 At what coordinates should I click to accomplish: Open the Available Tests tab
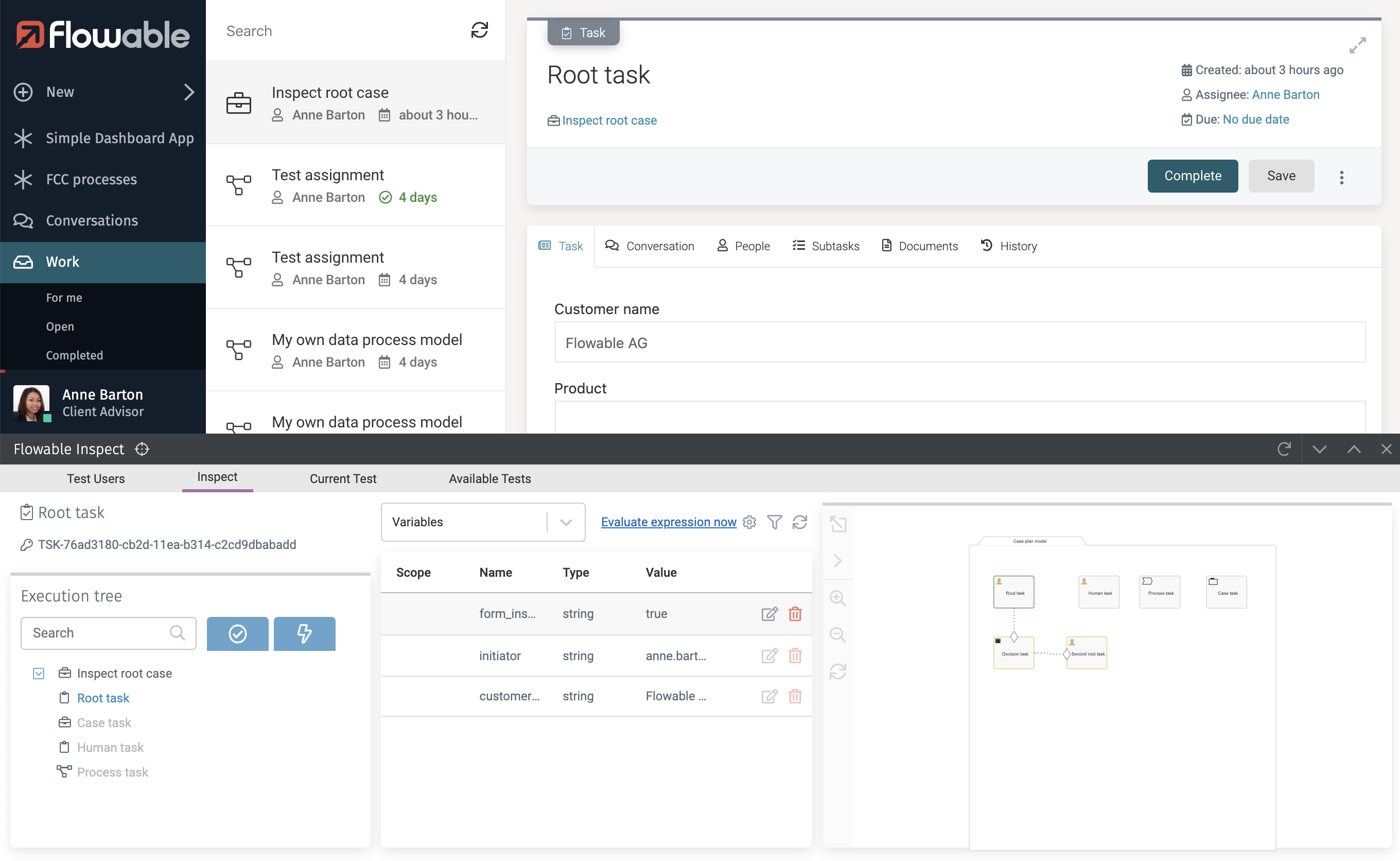coord(489,479)
